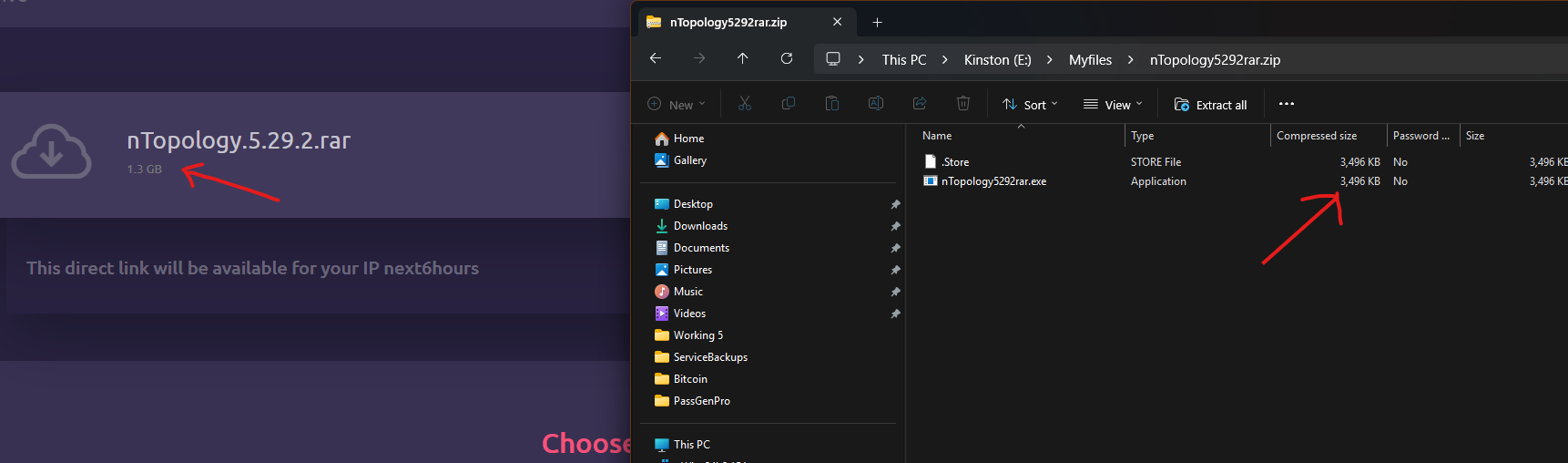Click the Explorer forward navigation arrow

coord(699,58)
